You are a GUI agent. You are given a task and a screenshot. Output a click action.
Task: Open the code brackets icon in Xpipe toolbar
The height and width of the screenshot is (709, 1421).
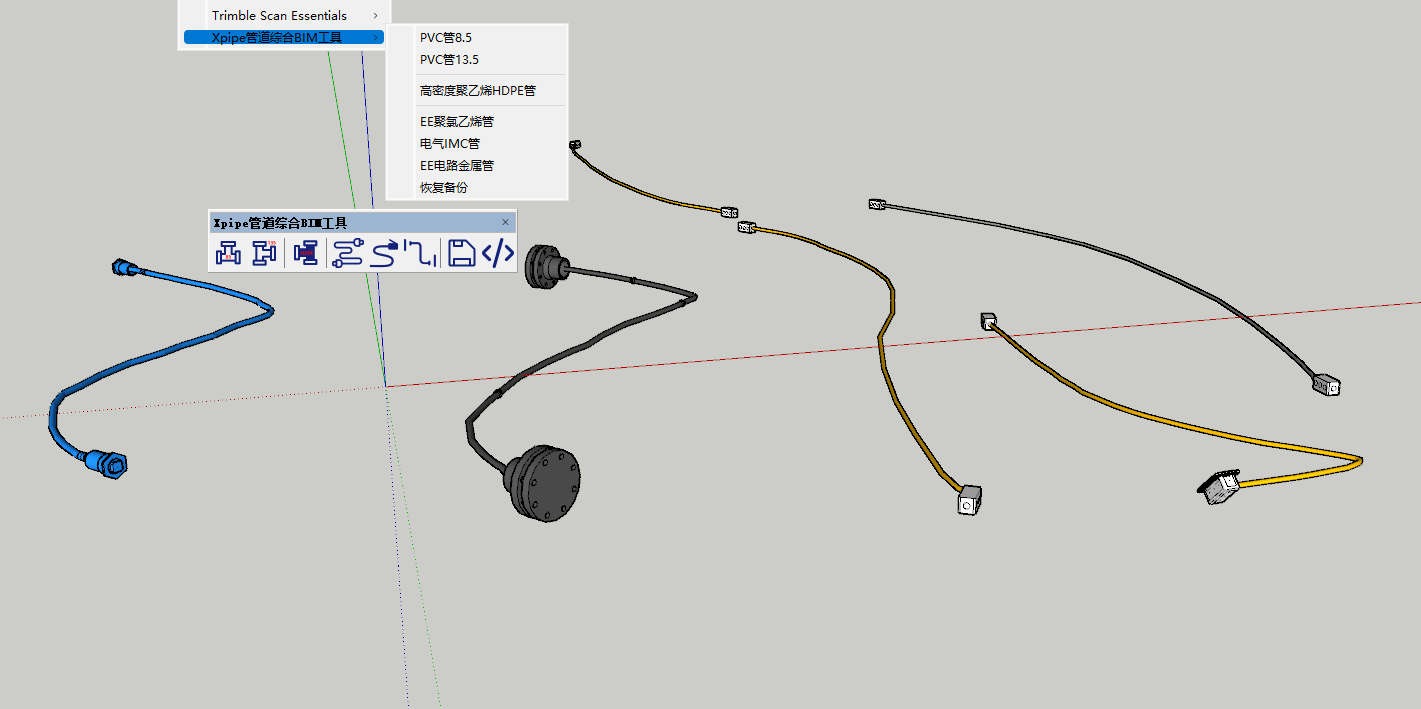(x=498, y=254)
